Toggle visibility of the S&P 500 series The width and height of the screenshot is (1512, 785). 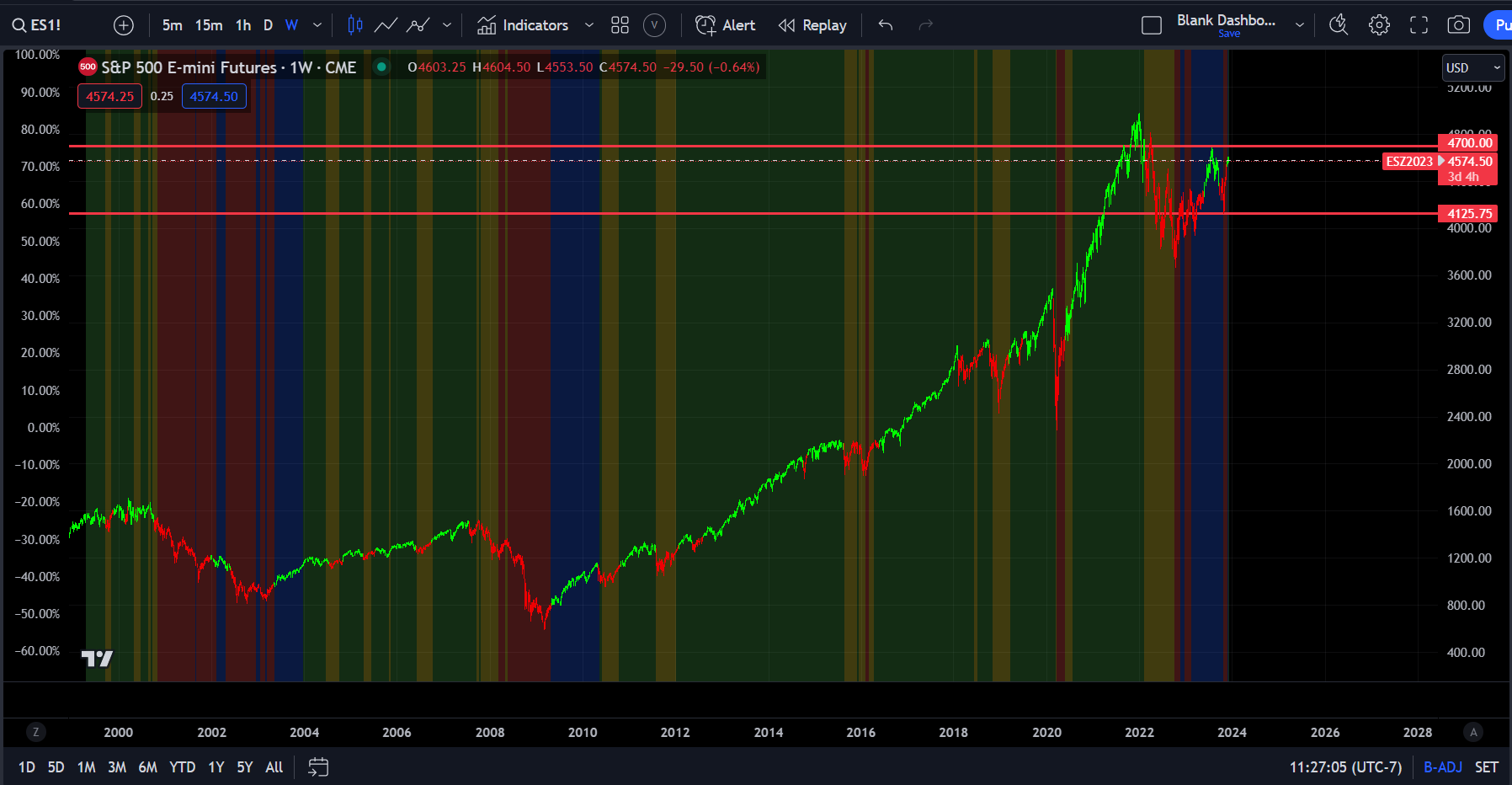click(381, 67)
